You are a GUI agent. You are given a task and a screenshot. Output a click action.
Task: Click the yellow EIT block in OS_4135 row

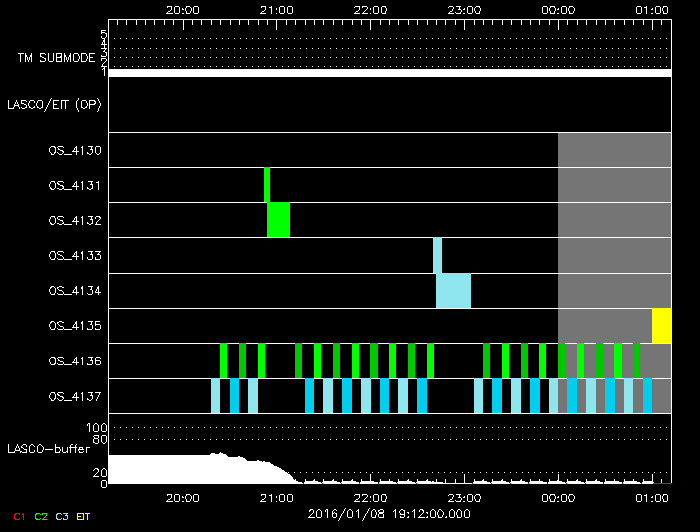tap(662, 326)
